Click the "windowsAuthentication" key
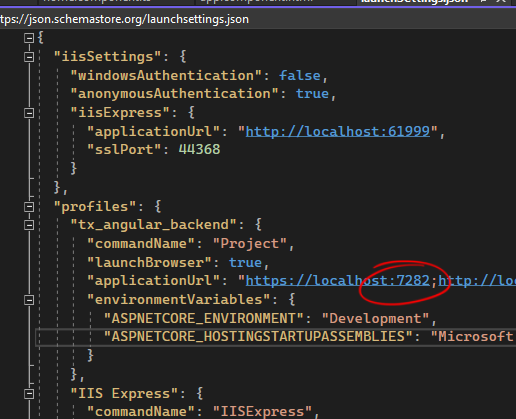This screenshot has height=419, width=516. 166,76
